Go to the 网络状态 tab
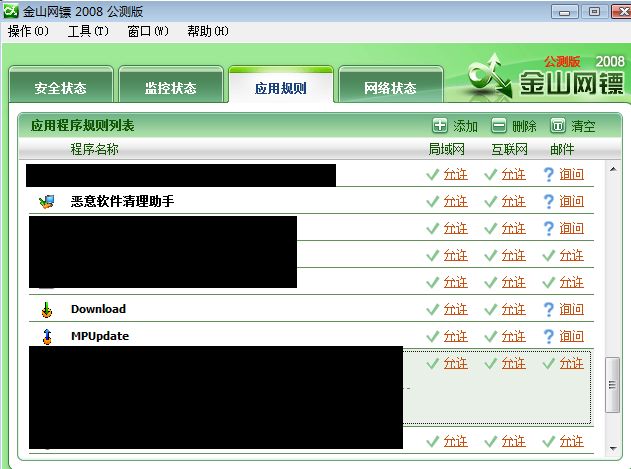631x469 pixels. [x=390, y=84]
